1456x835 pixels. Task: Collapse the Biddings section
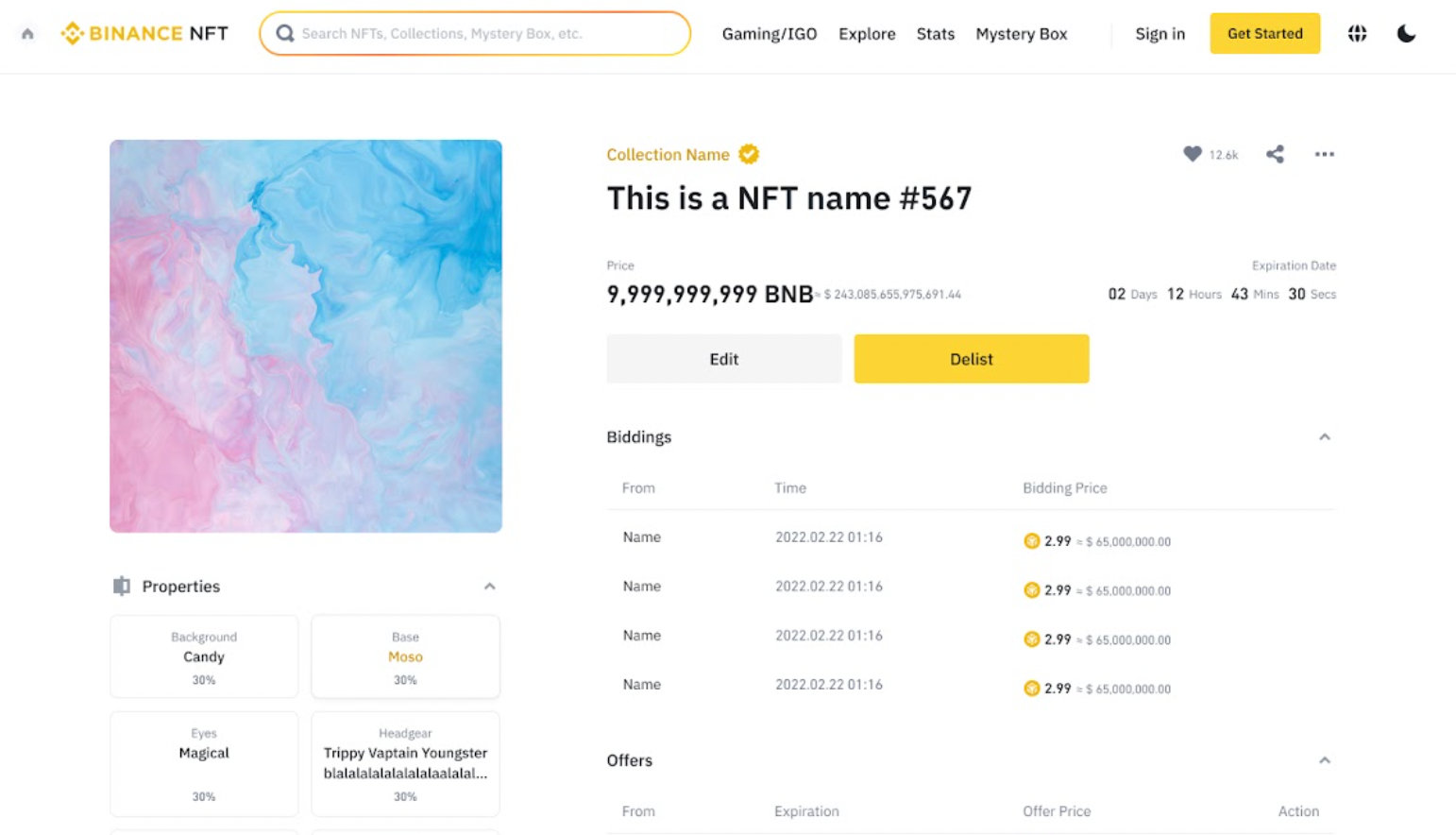coord(1324,437)
